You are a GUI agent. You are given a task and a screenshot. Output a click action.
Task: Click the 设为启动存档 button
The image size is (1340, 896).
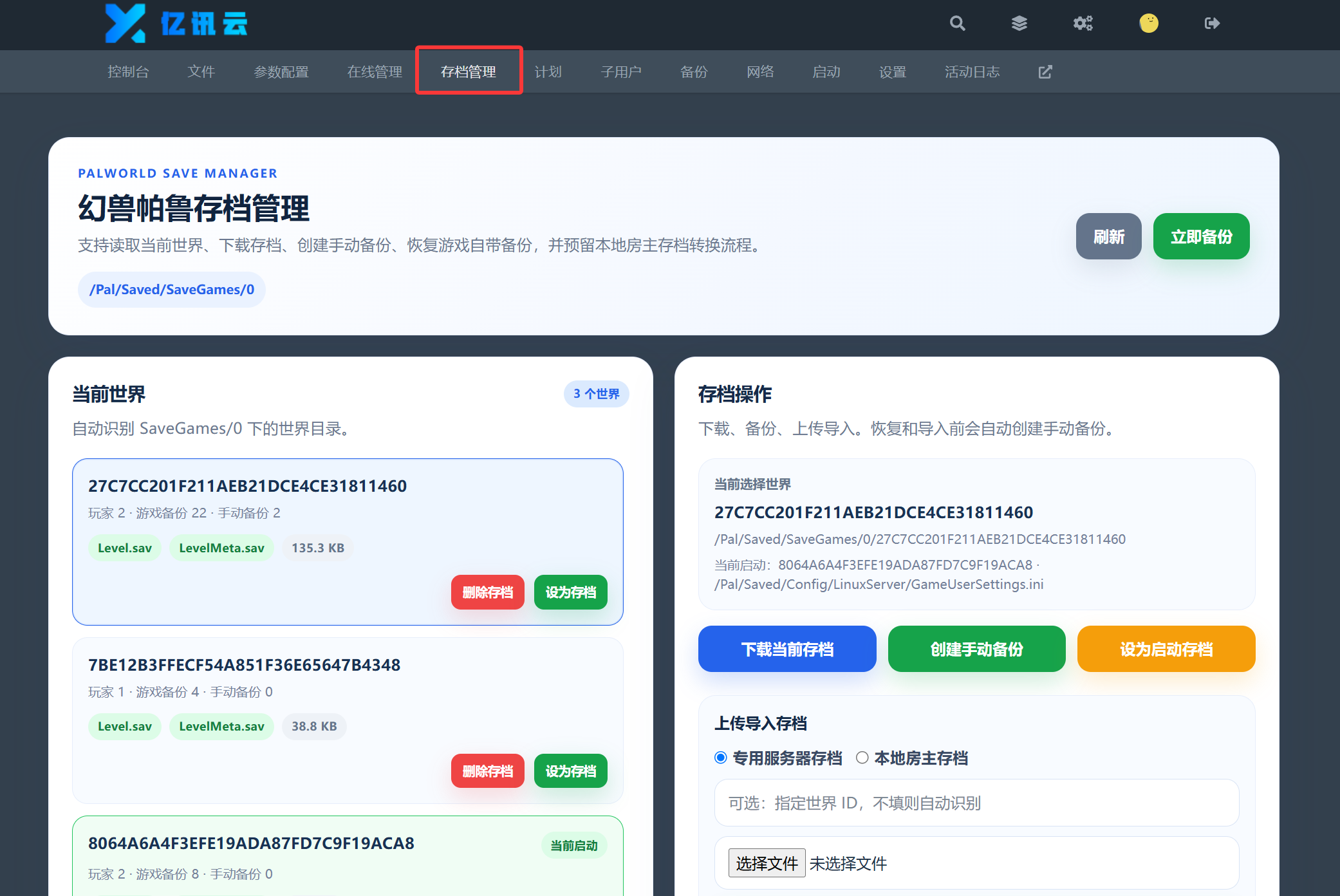pyautogui.click(x=1166, y=649)
